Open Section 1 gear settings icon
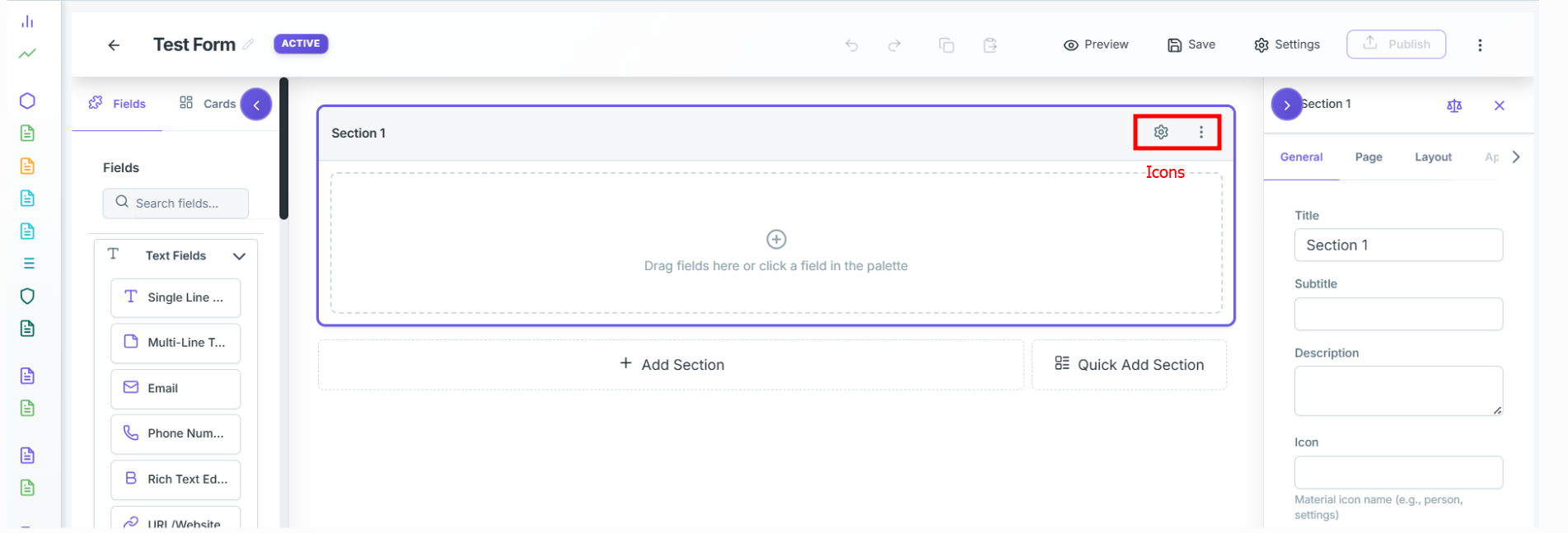The width and height of the screenshot is (1568, 533). (1161, 132)
